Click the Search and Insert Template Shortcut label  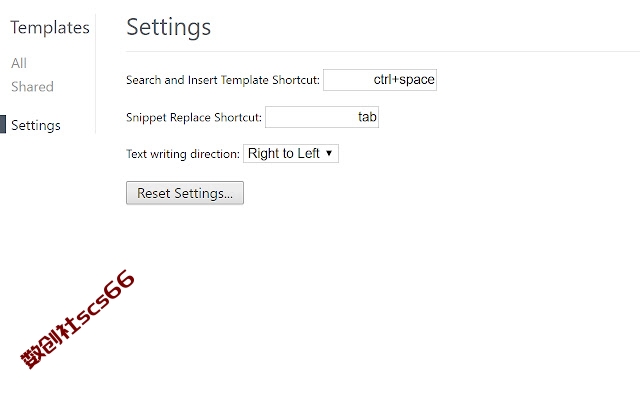[223, 80]
